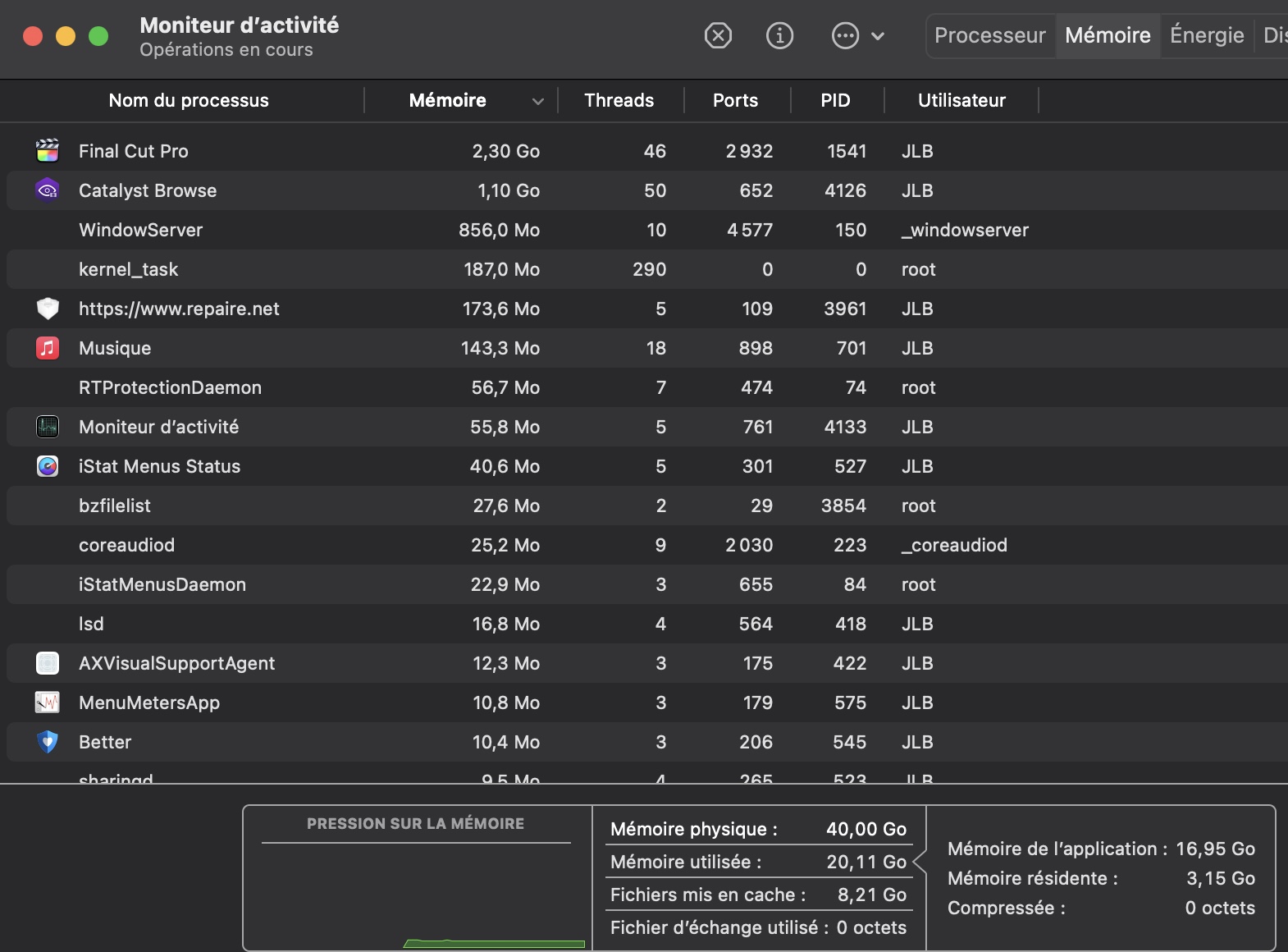Open the process info icon

779,35
